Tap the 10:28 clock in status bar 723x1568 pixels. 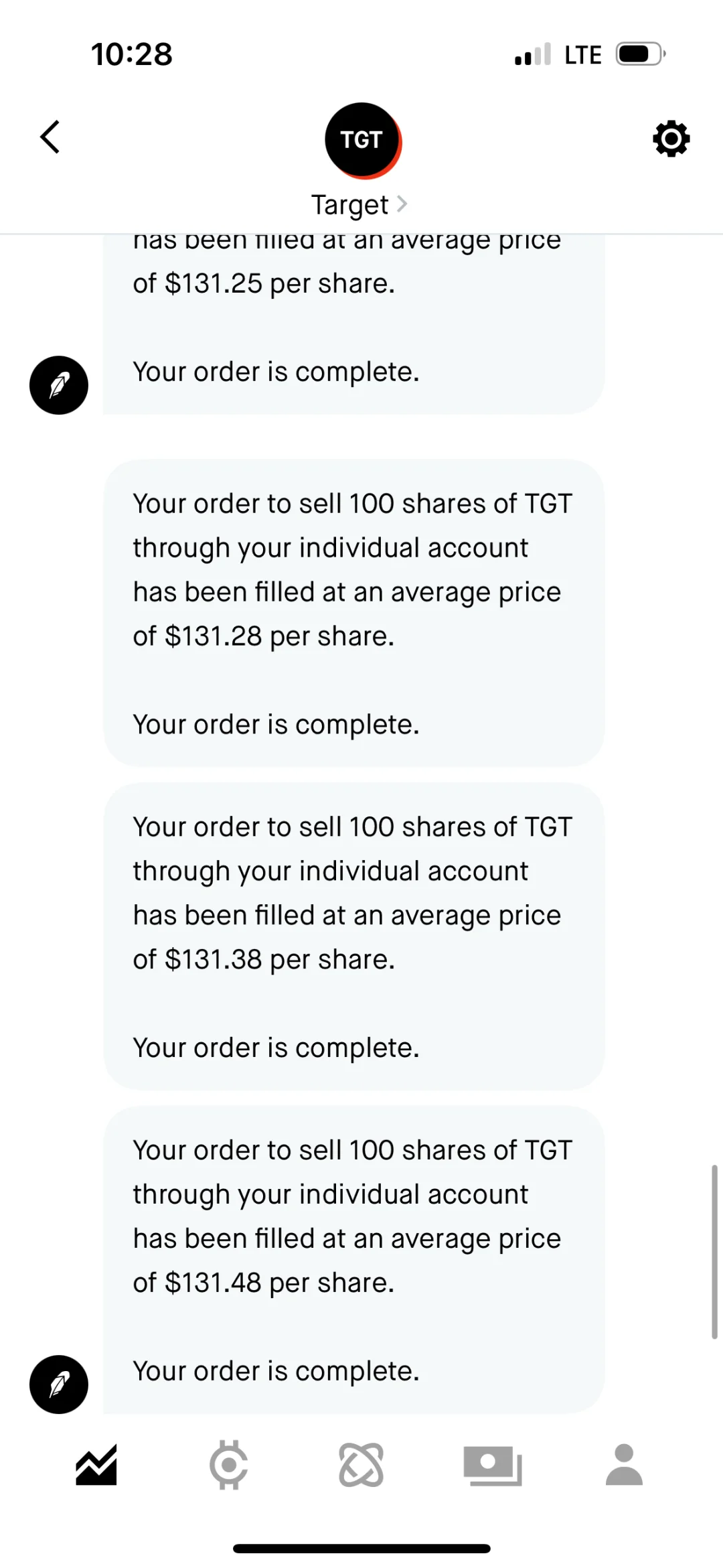132,54
